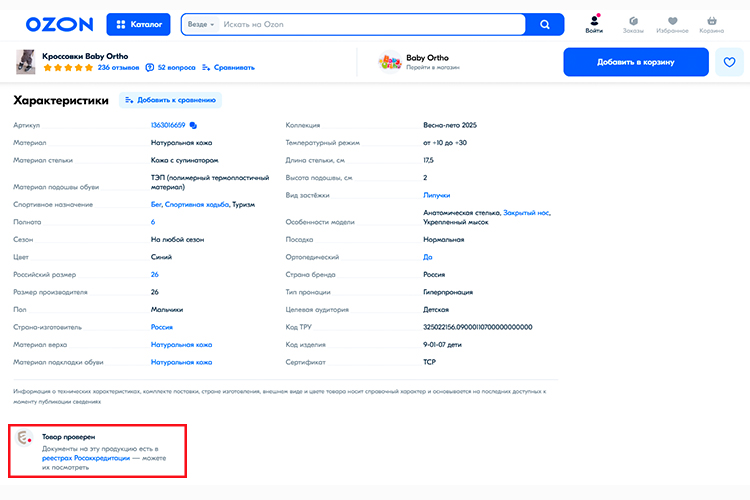Click the Спортивная ходьба link
This screenshot has height=500, width=750.
click(197, 204)
